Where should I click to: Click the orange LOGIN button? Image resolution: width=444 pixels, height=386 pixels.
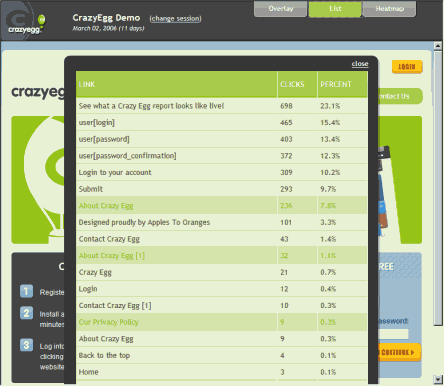[x=407, y=67]
